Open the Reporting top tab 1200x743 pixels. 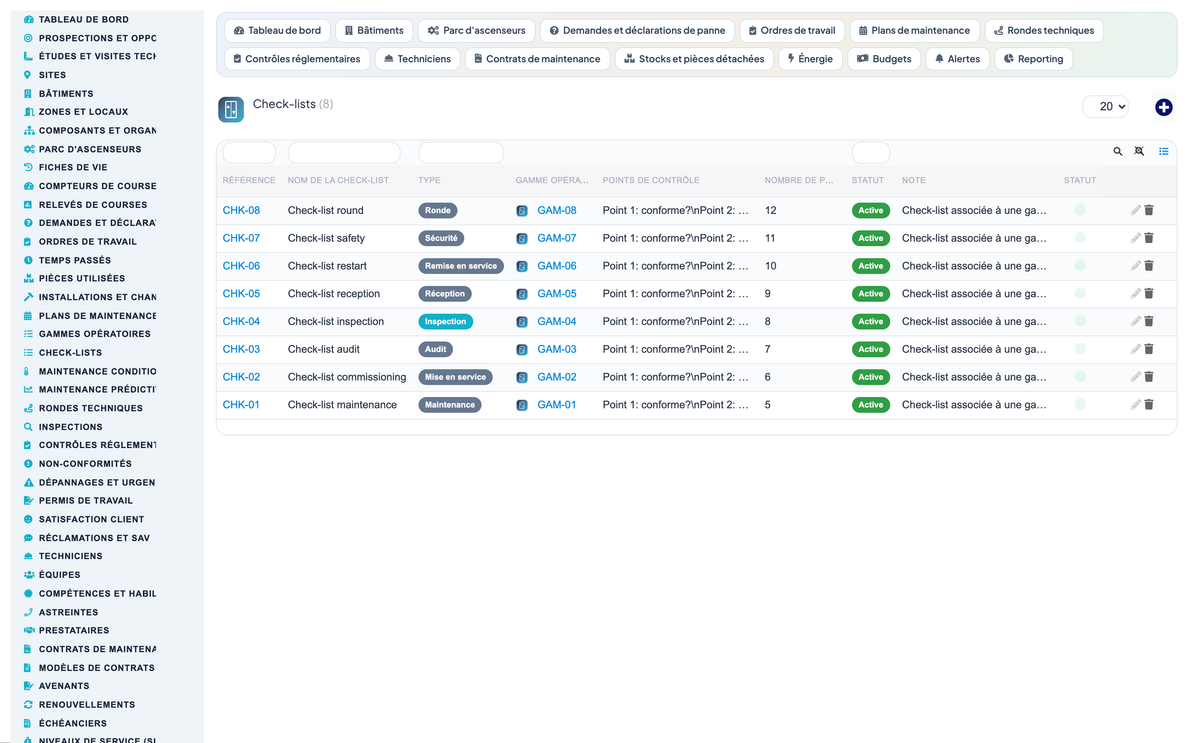point(1033,59)
